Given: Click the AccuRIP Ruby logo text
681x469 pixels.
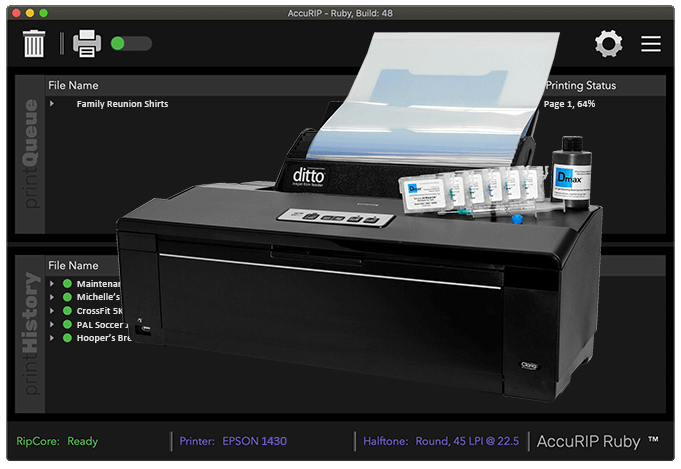Looking at the screenshot, I should click(597, 441).
